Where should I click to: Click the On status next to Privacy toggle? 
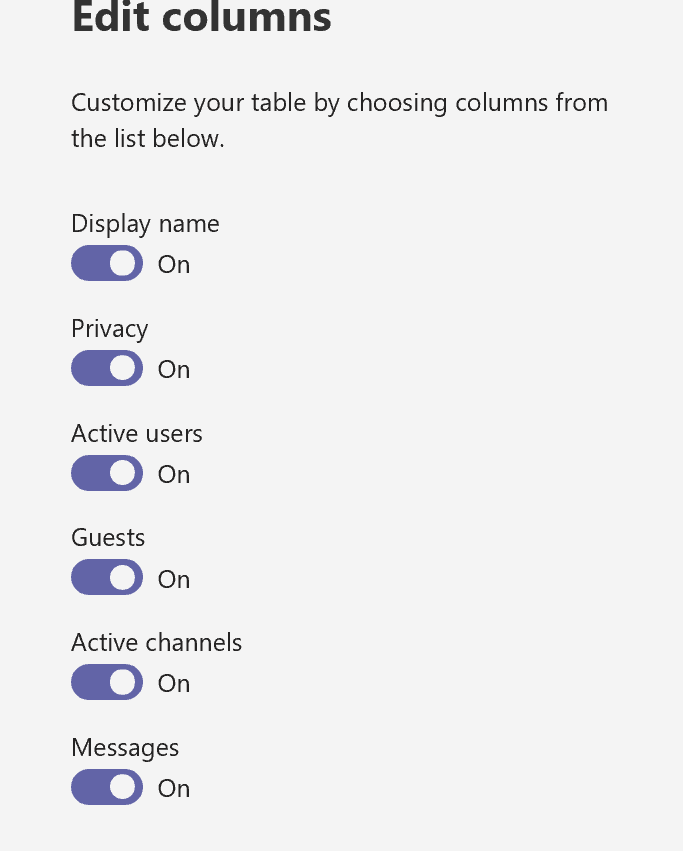174,370
